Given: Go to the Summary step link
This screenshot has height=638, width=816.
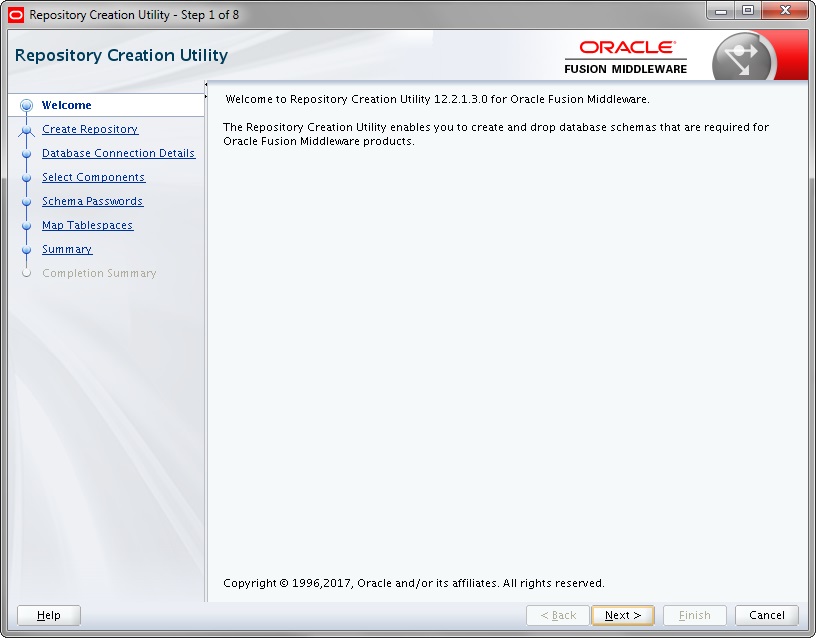Looking at the screenshot, I should tap(67, 249).
